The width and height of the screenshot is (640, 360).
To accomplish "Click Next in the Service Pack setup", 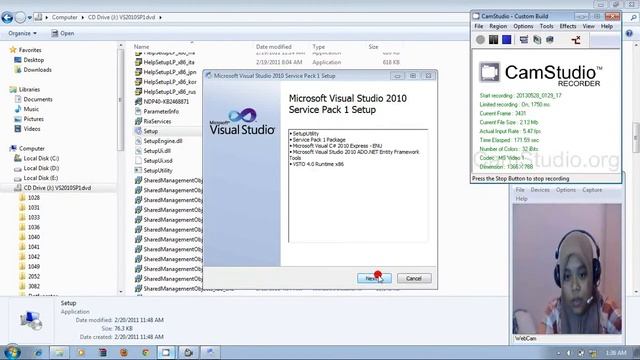I will pos(374,278).
